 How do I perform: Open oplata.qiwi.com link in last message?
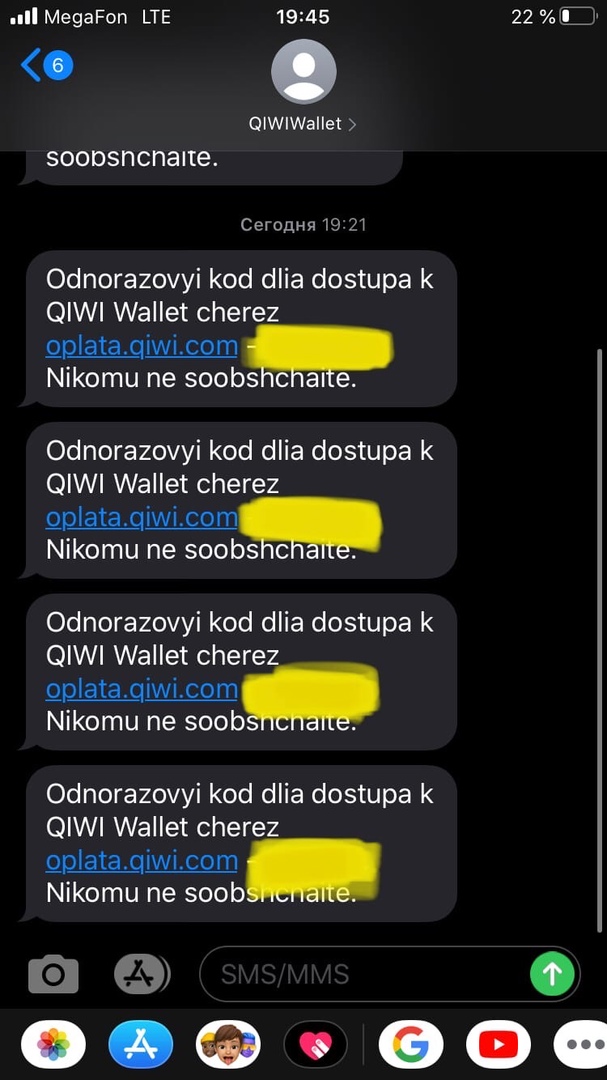tap(142, 860)
